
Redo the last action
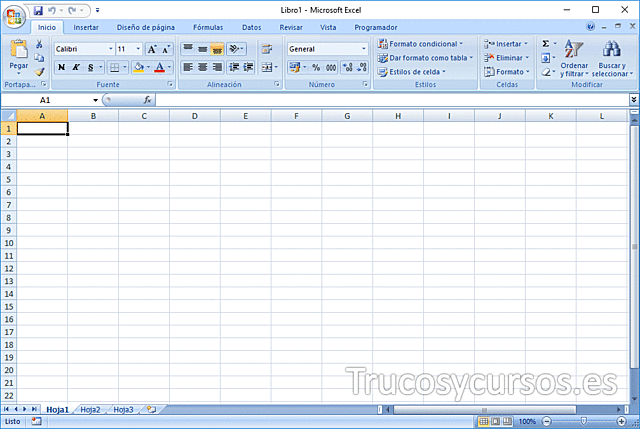pos(72,10)
